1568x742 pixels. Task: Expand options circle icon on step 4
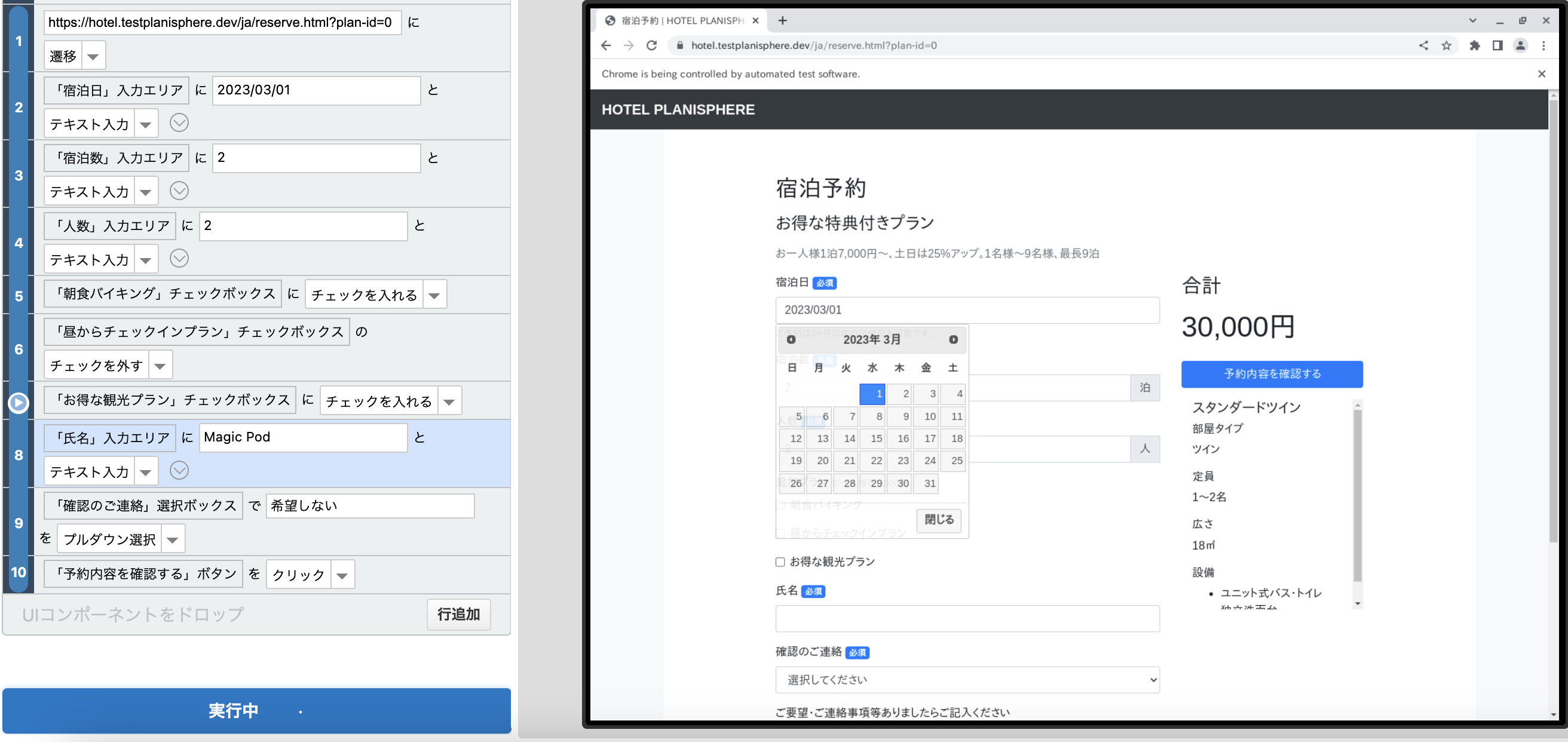[x=179, y=259]
